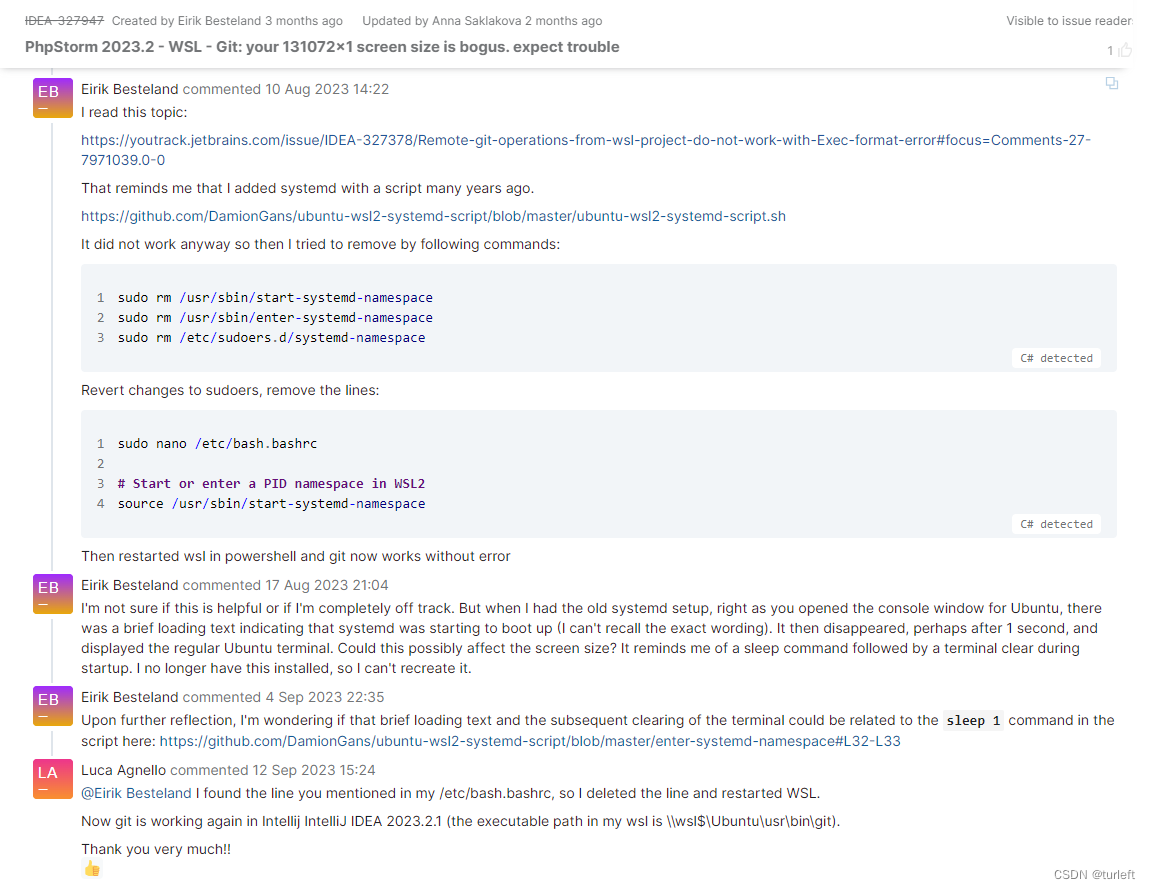This screenshot has height=889, width=1151.
Task: Open the youtrack IDEA-327378 issue link
Action: [586, 150]
